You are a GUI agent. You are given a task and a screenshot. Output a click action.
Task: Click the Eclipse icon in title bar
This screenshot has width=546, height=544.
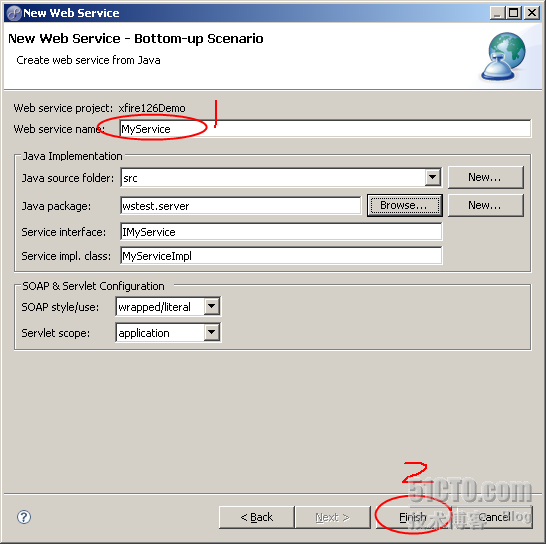coord(14,13)
